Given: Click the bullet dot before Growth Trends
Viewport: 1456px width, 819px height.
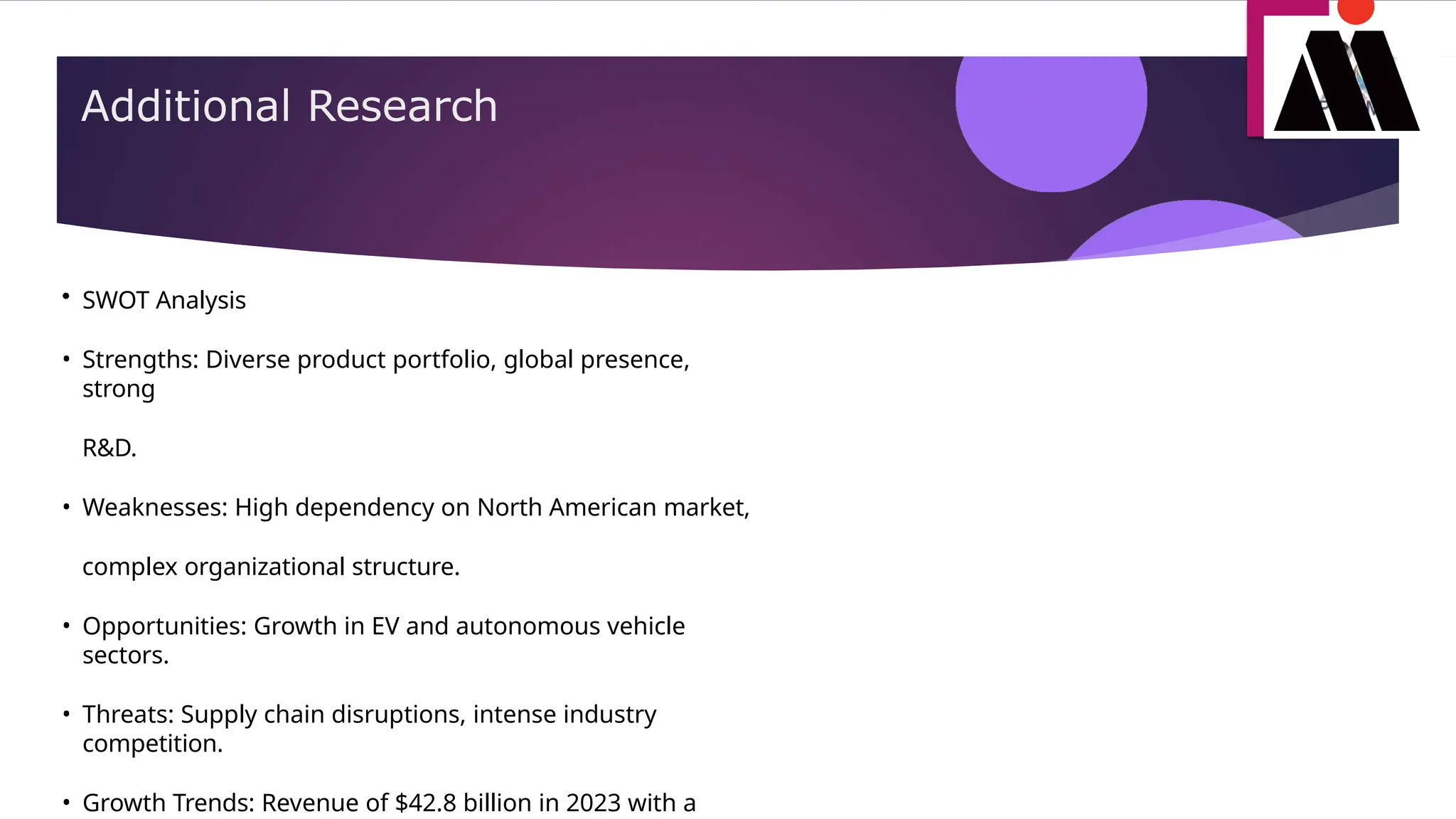Looking at the screenshot, I should point(66,803).
